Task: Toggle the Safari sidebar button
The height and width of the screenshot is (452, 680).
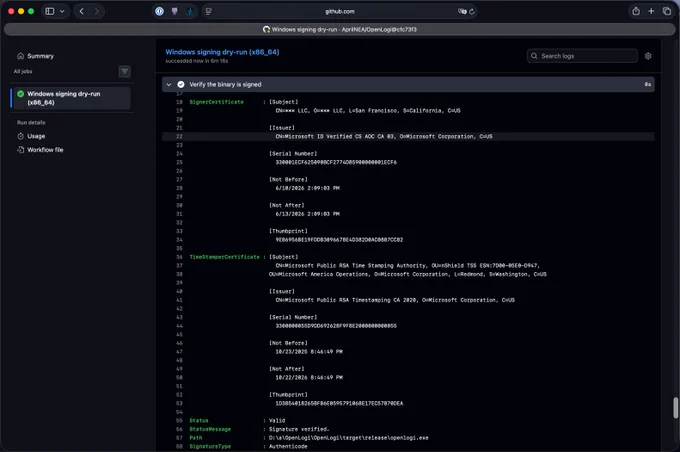Action: coord(50,11)
